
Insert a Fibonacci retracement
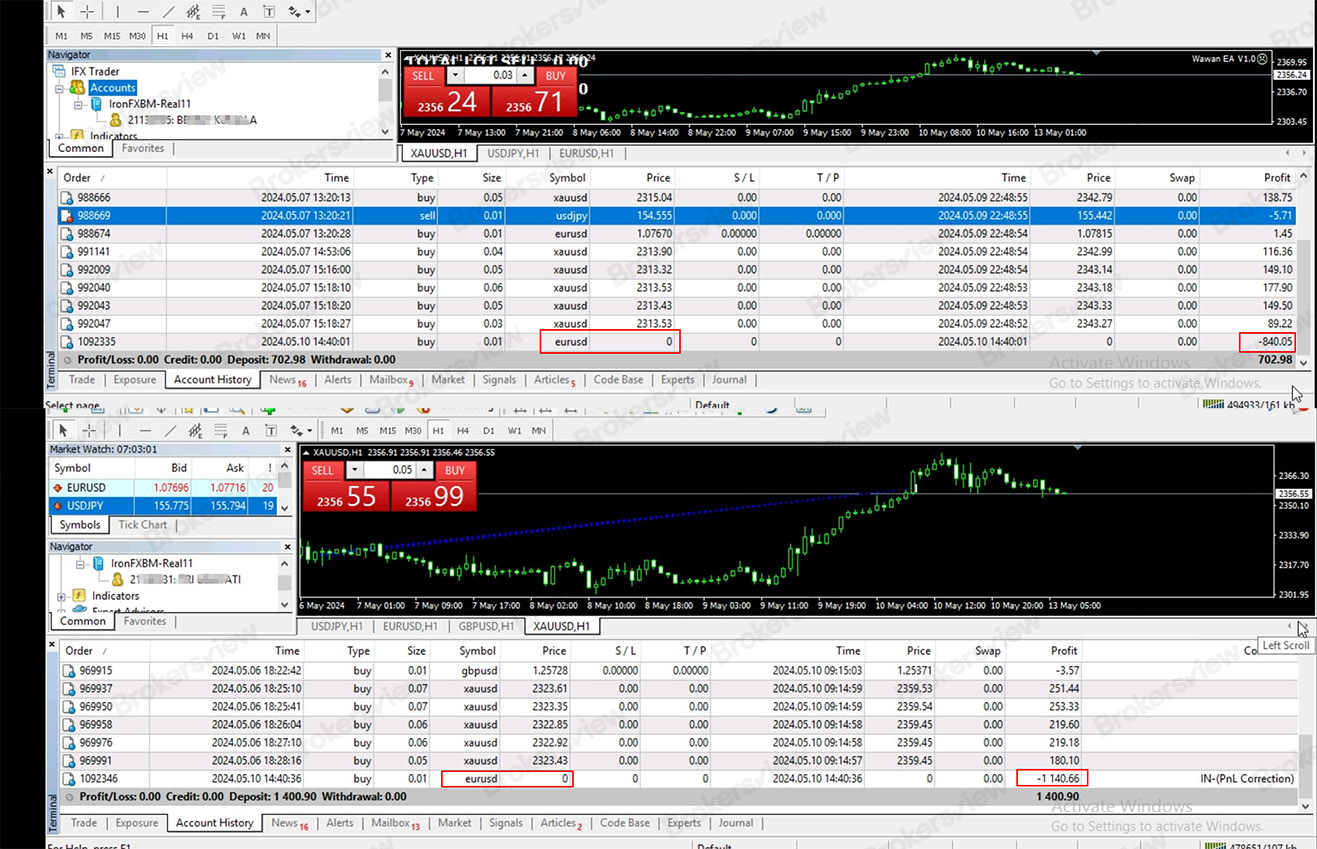click(x=220, y=11)
